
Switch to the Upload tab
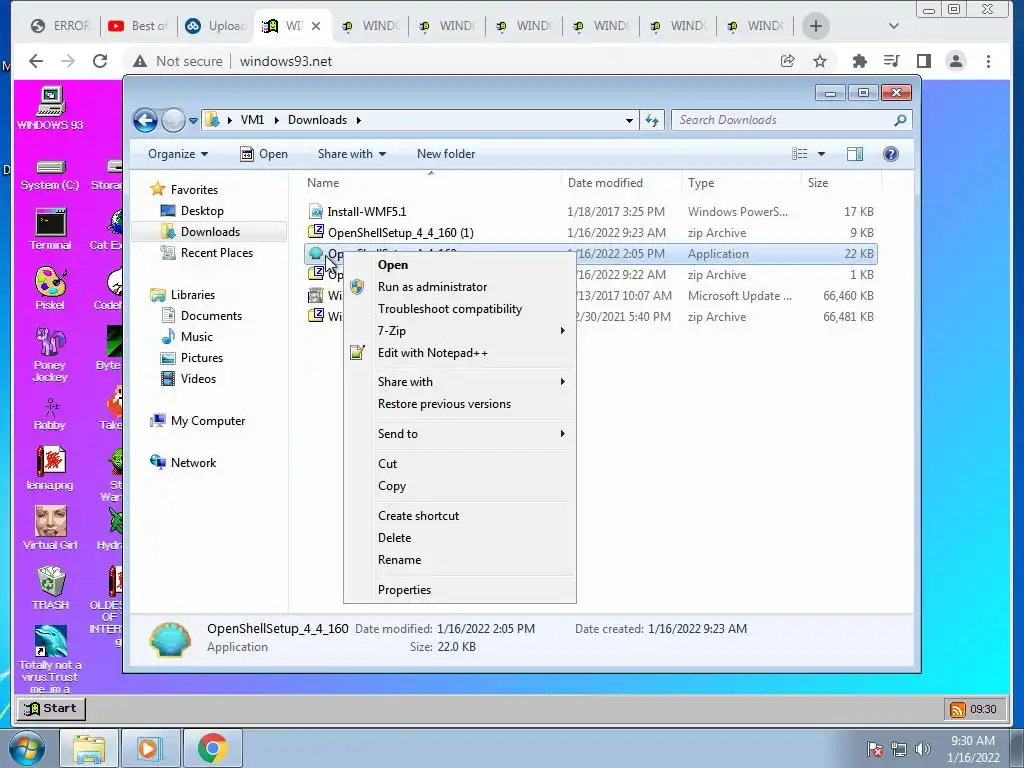(216, 26)
